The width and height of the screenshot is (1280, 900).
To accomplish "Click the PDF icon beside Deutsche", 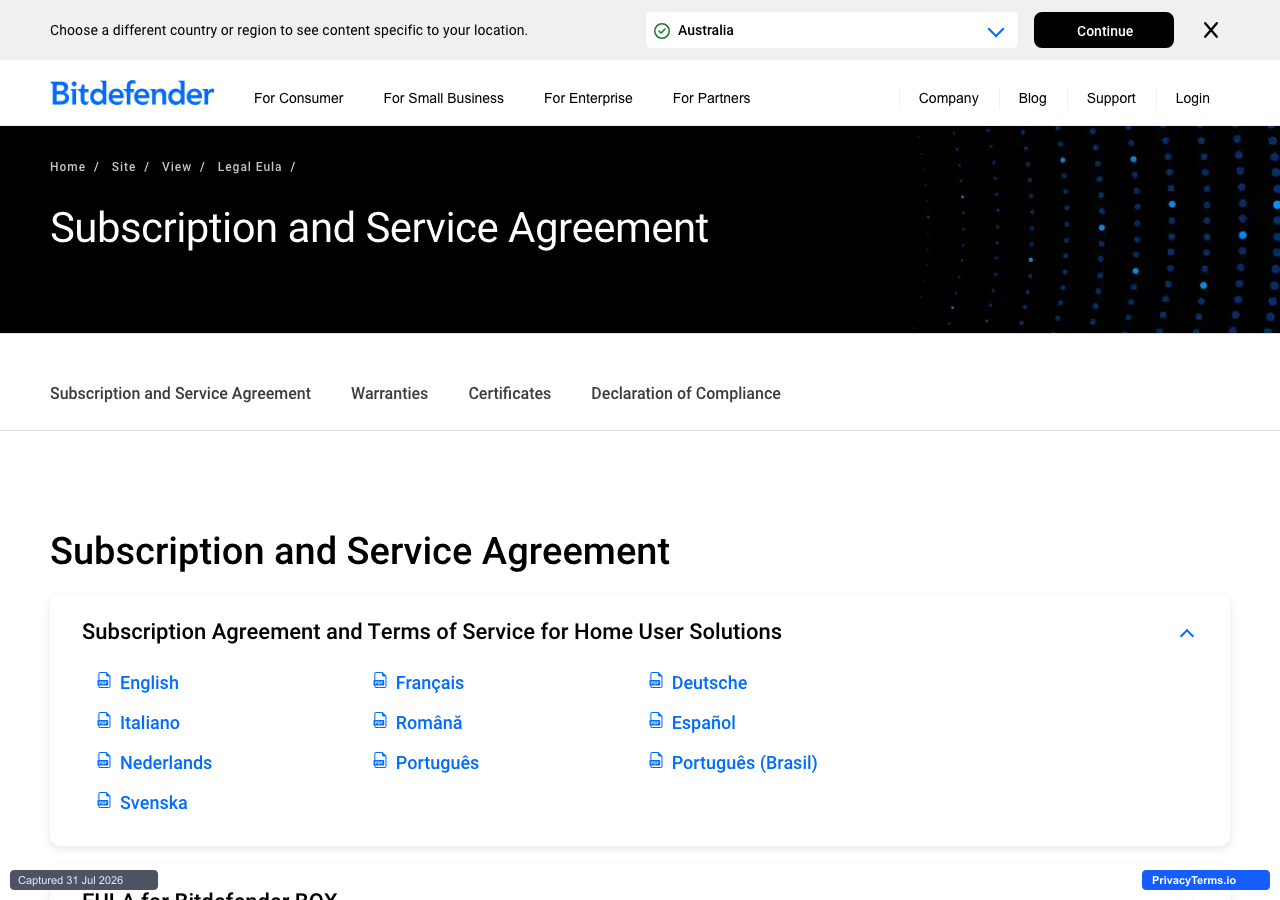I will (x=656, y=681).
